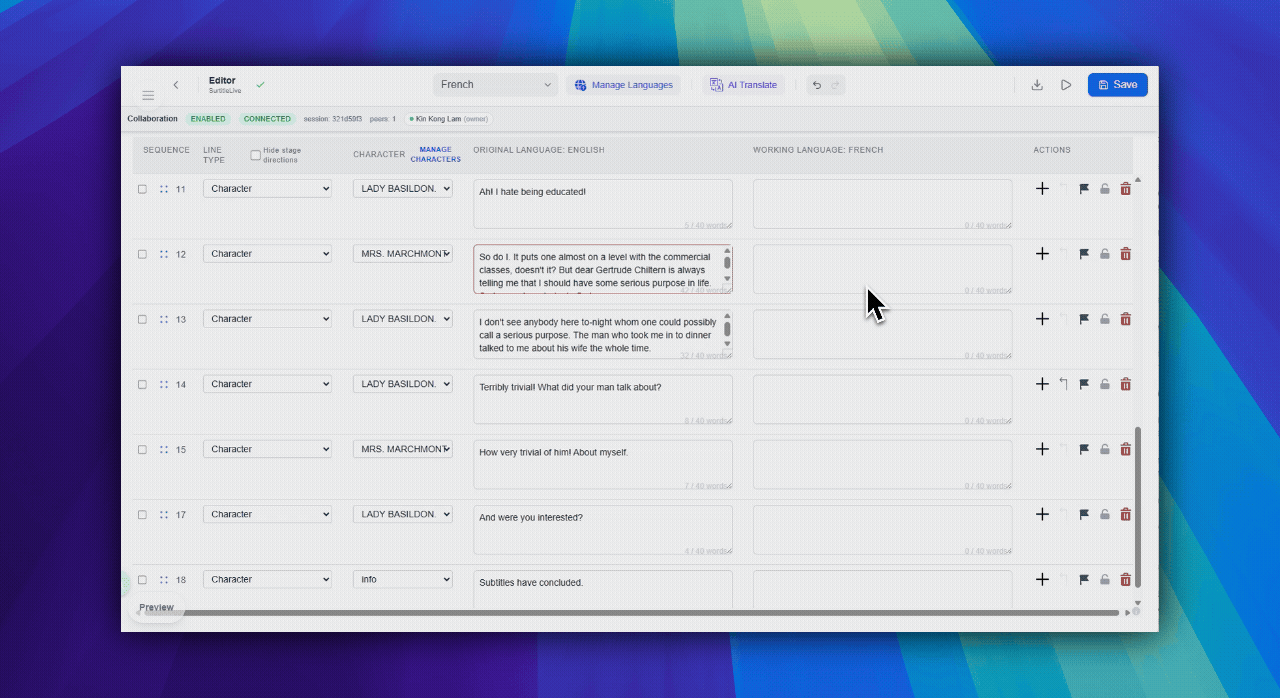The width and height of the screenshot is (1280, 698).
Task: Click drag handle dots for sequence 13
Action: tap(164, 319)
